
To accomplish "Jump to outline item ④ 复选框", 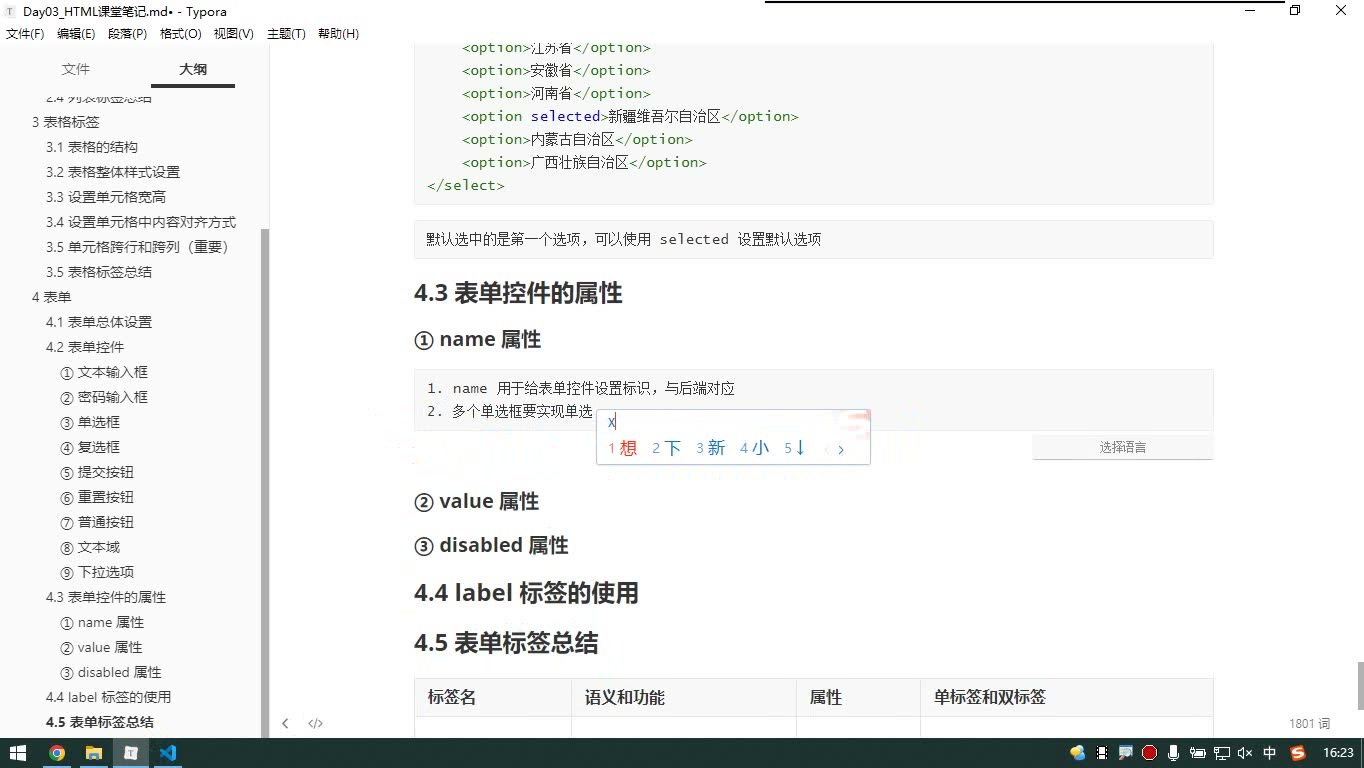I will [90, 447].
